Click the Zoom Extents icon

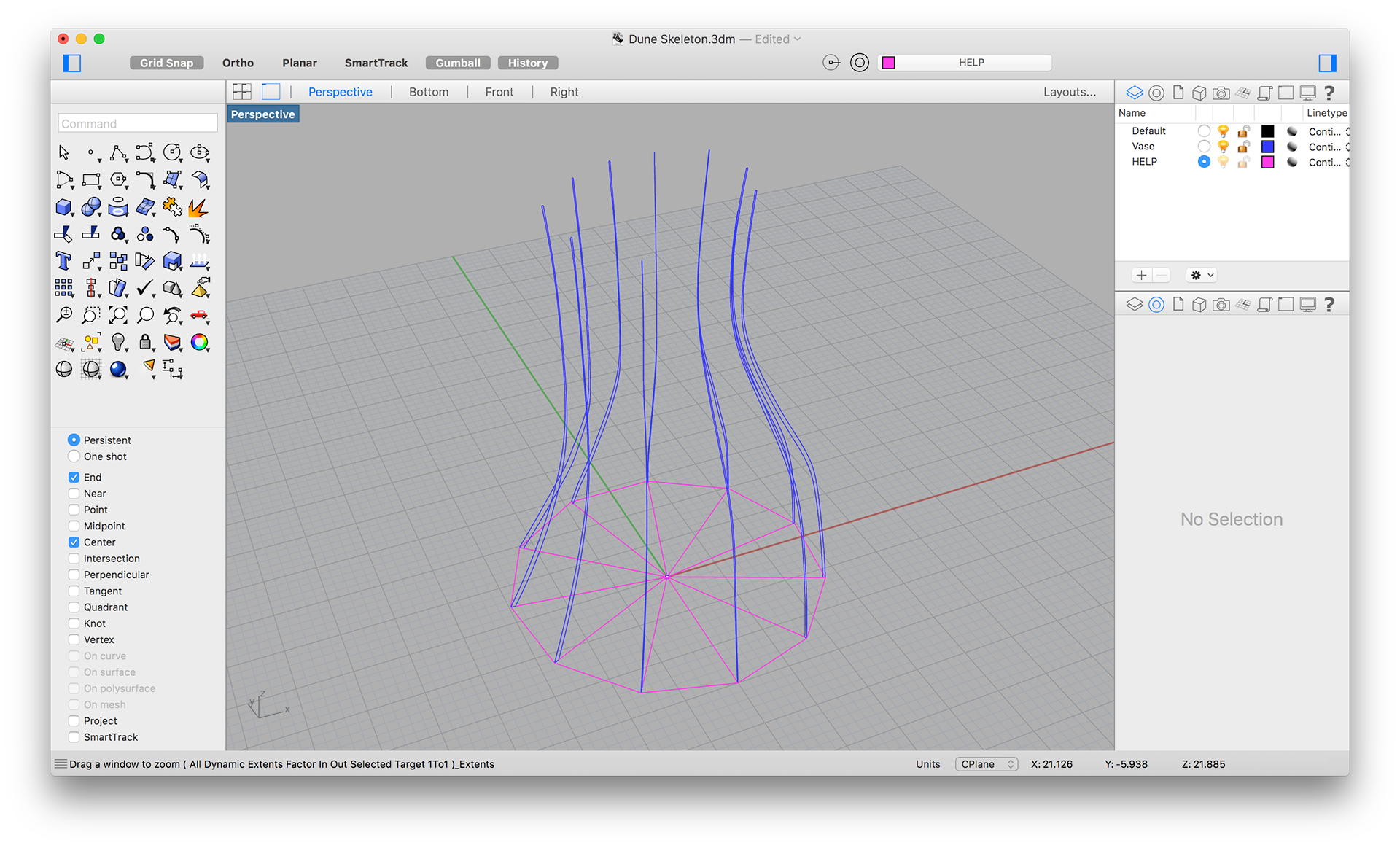tap(118, 315)
